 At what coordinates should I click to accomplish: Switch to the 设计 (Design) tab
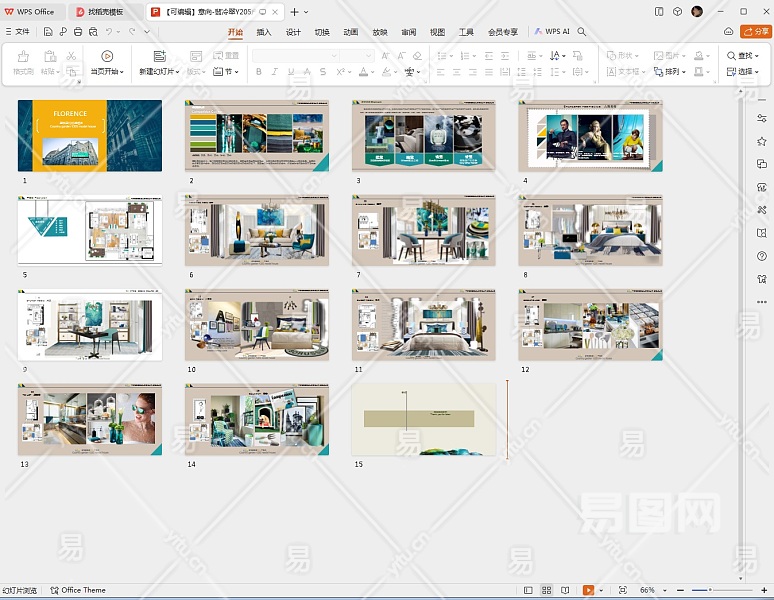293,32
